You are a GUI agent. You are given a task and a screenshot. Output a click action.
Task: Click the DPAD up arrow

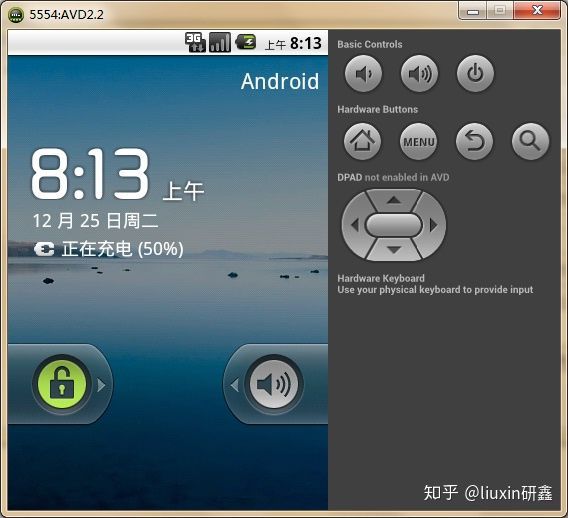tap(394, 200)
